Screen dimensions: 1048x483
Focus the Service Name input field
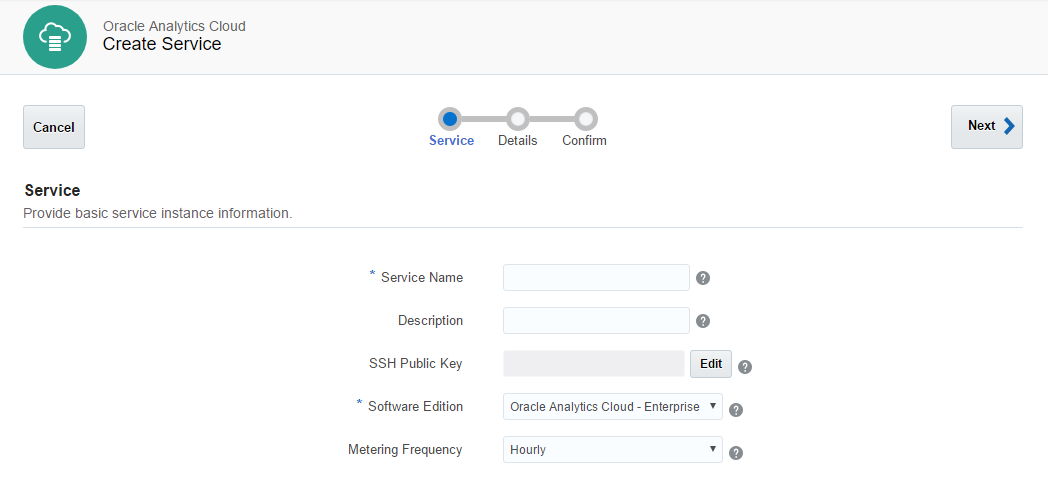click(x=596, y=277)
